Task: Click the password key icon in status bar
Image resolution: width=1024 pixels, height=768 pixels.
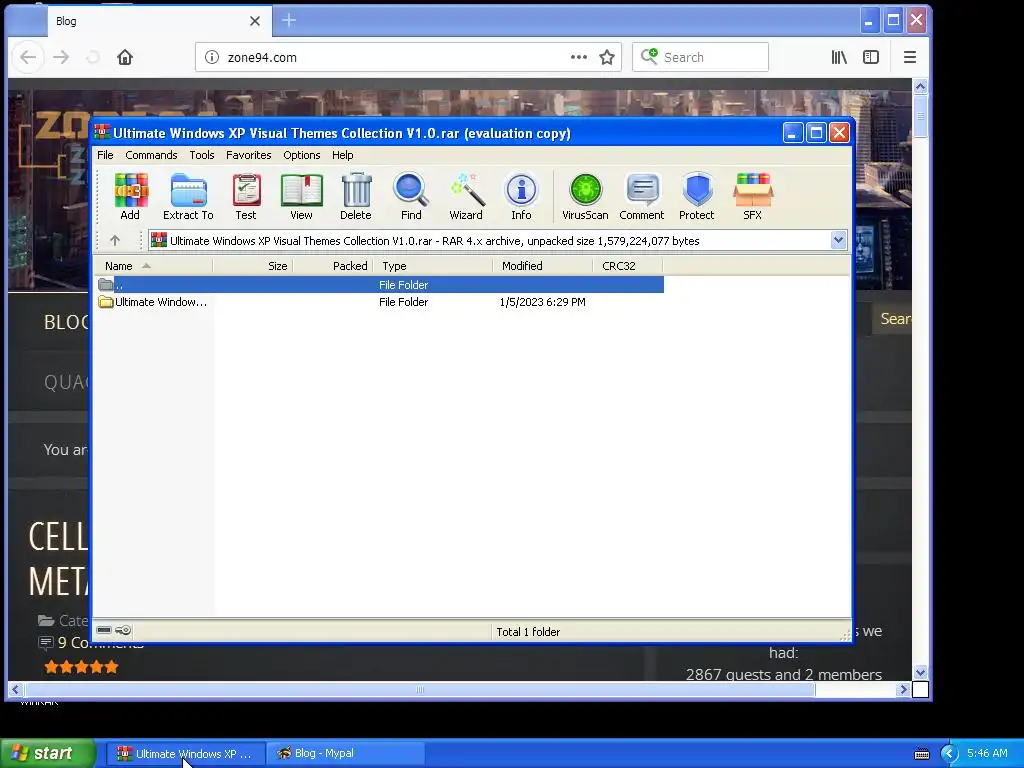Action: click(123, 630)
